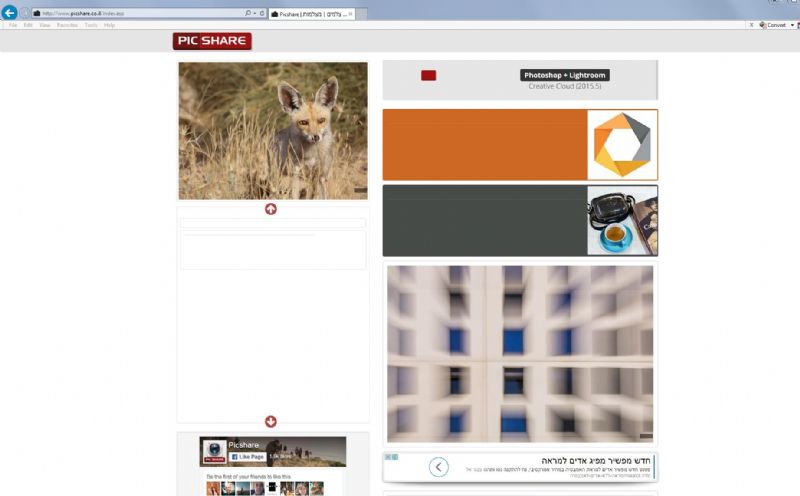Open the File menu
800x496 pixels.
click(x=13, y=25)
